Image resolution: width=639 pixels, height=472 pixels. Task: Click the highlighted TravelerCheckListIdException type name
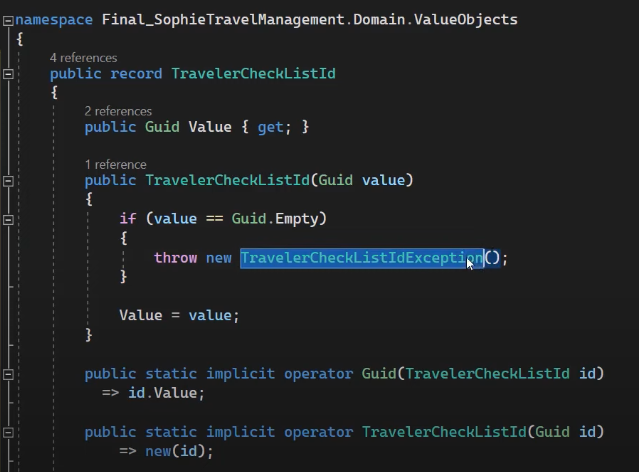click(361, 258)
